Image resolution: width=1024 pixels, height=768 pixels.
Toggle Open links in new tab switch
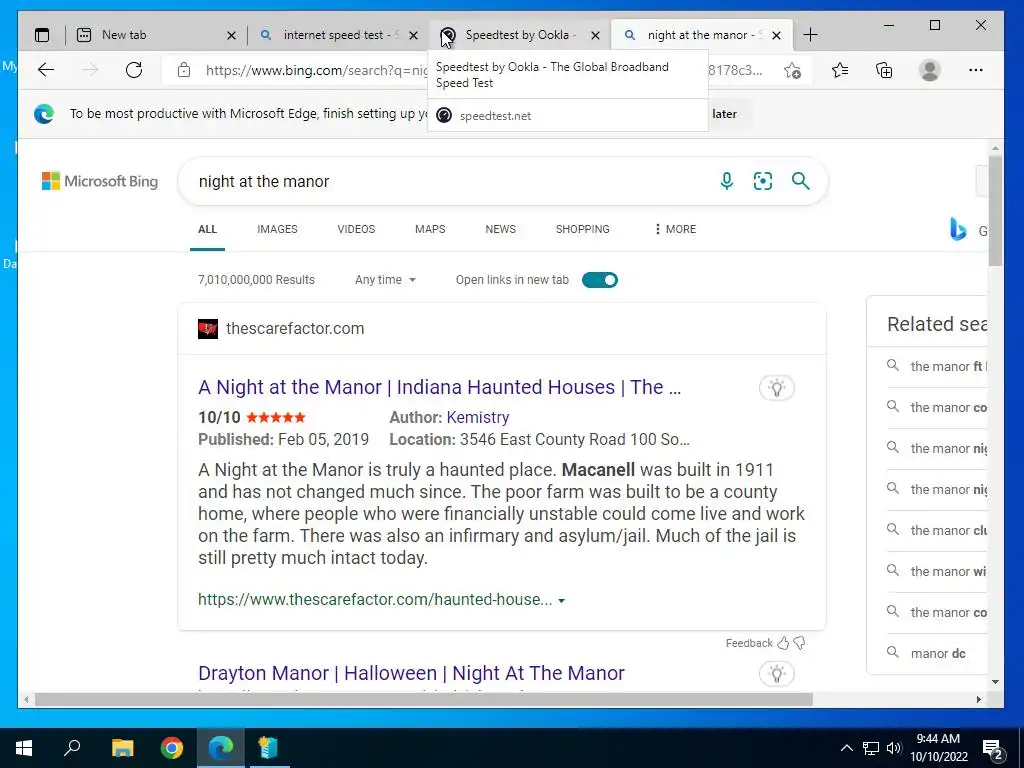(600, 280)
